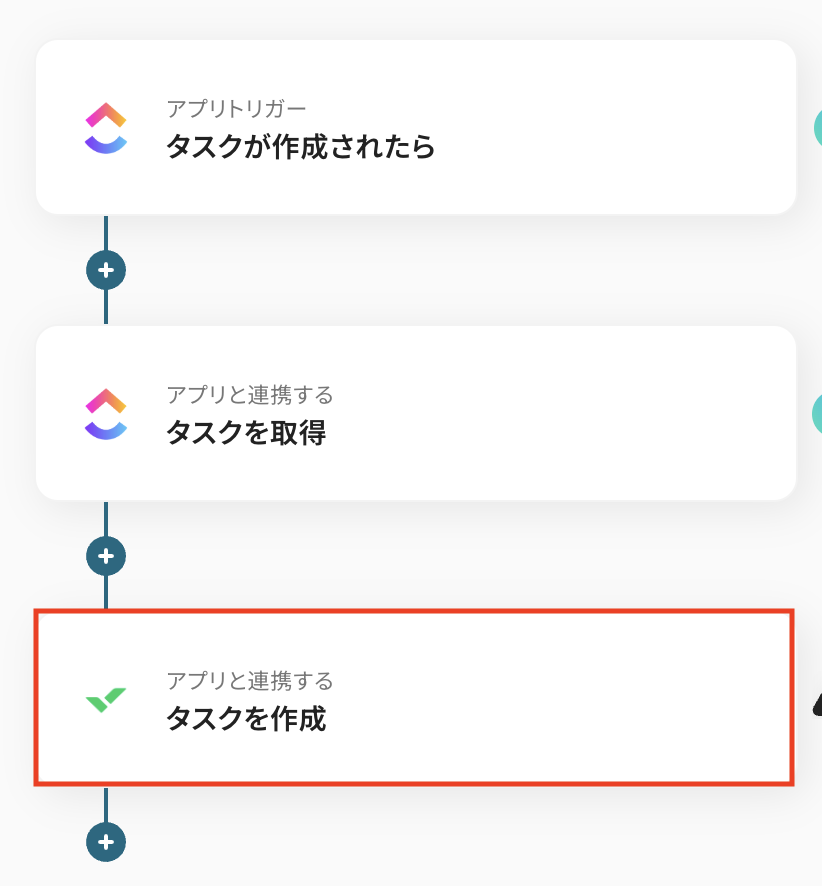Image resolution: width=822 pixels, height=886 pixels.
Task: Click connector line just above red-outlined card
Action: coord(106,592)
